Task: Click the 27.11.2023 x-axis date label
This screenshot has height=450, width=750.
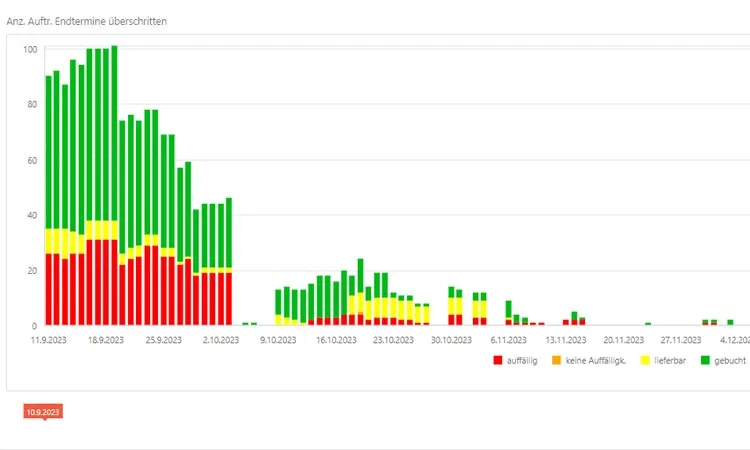Action: (681, 340)
